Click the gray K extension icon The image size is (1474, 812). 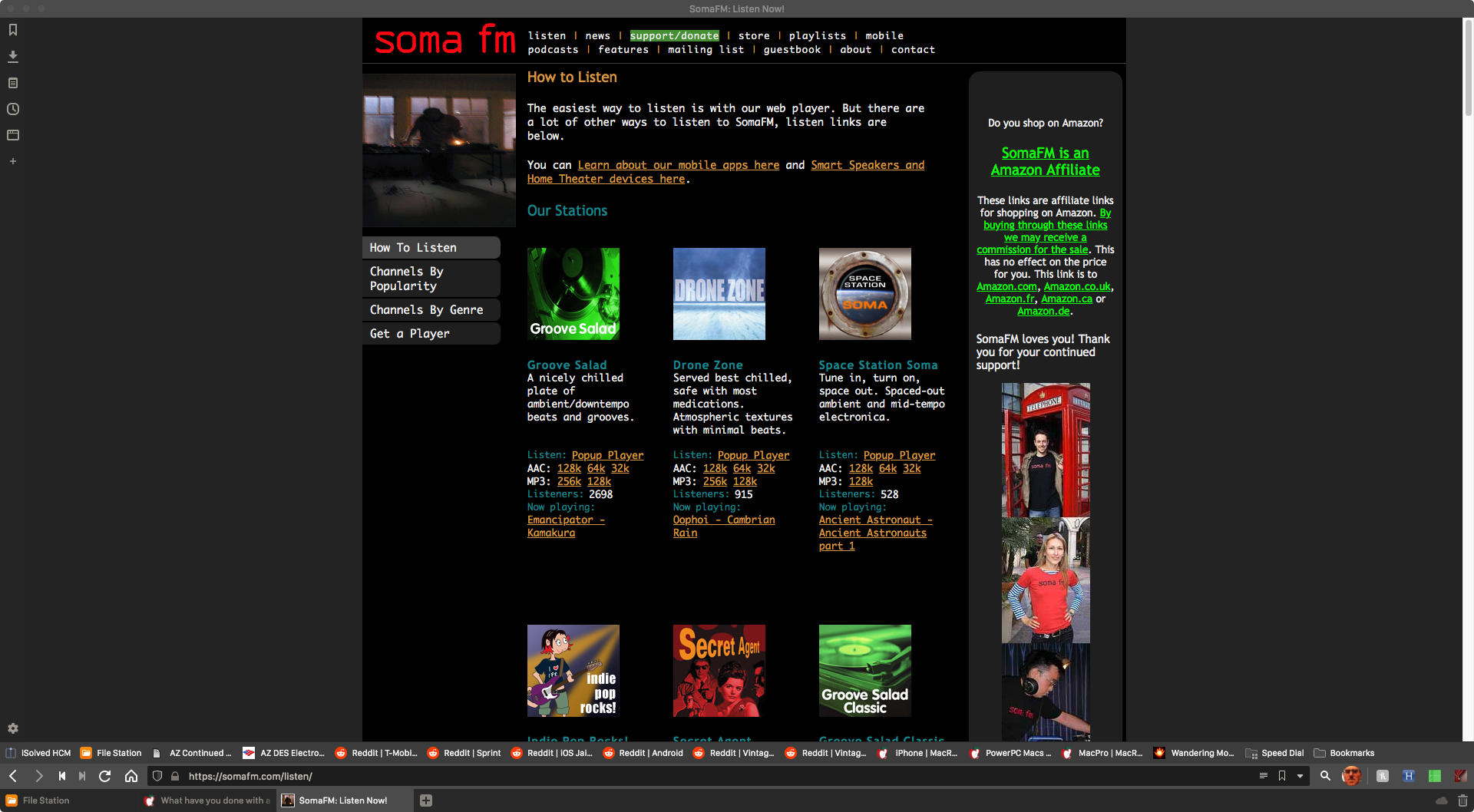1383,776
